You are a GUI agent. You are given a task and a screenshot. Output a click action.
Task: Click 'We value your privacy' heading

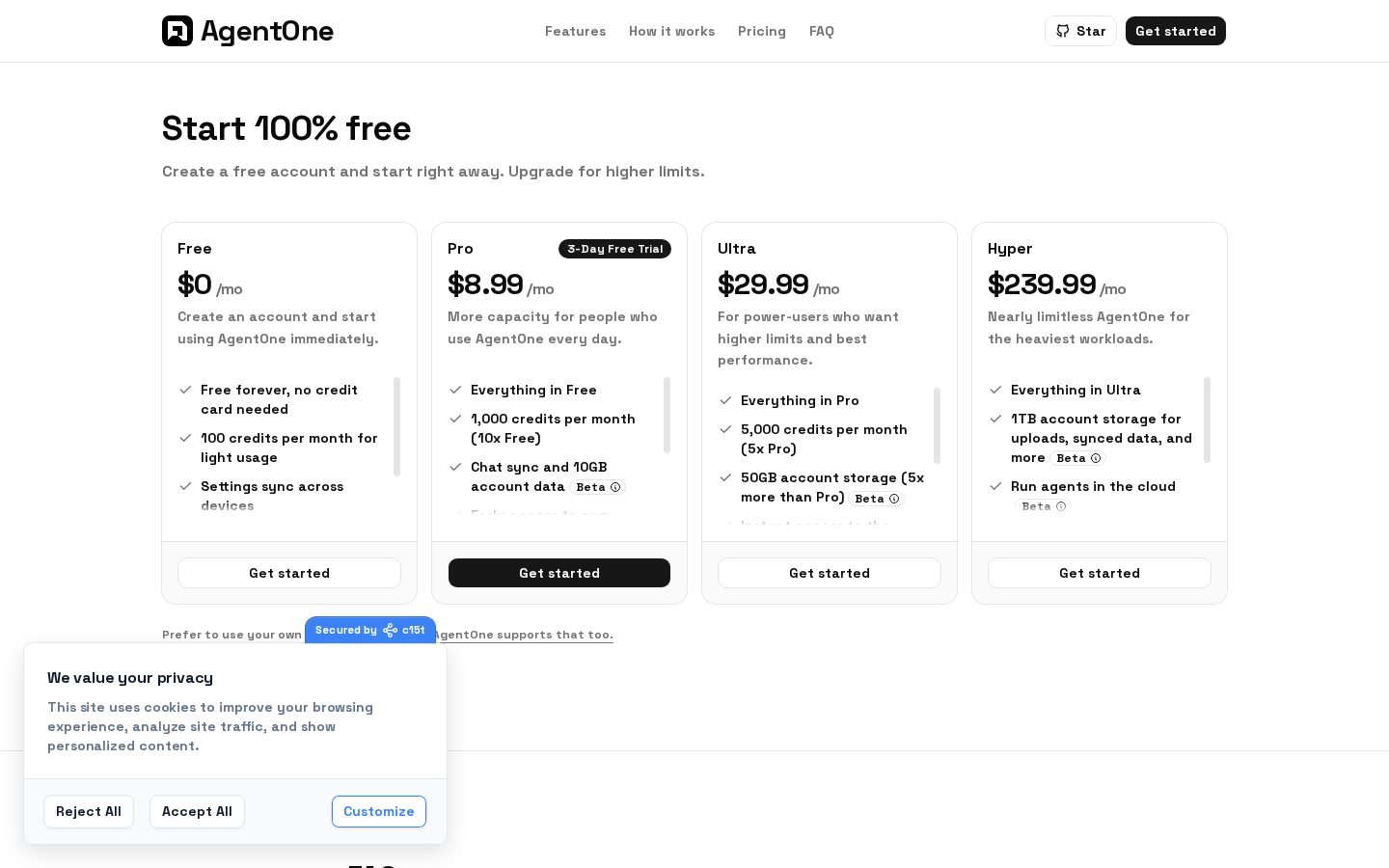[x=130, y=678]
